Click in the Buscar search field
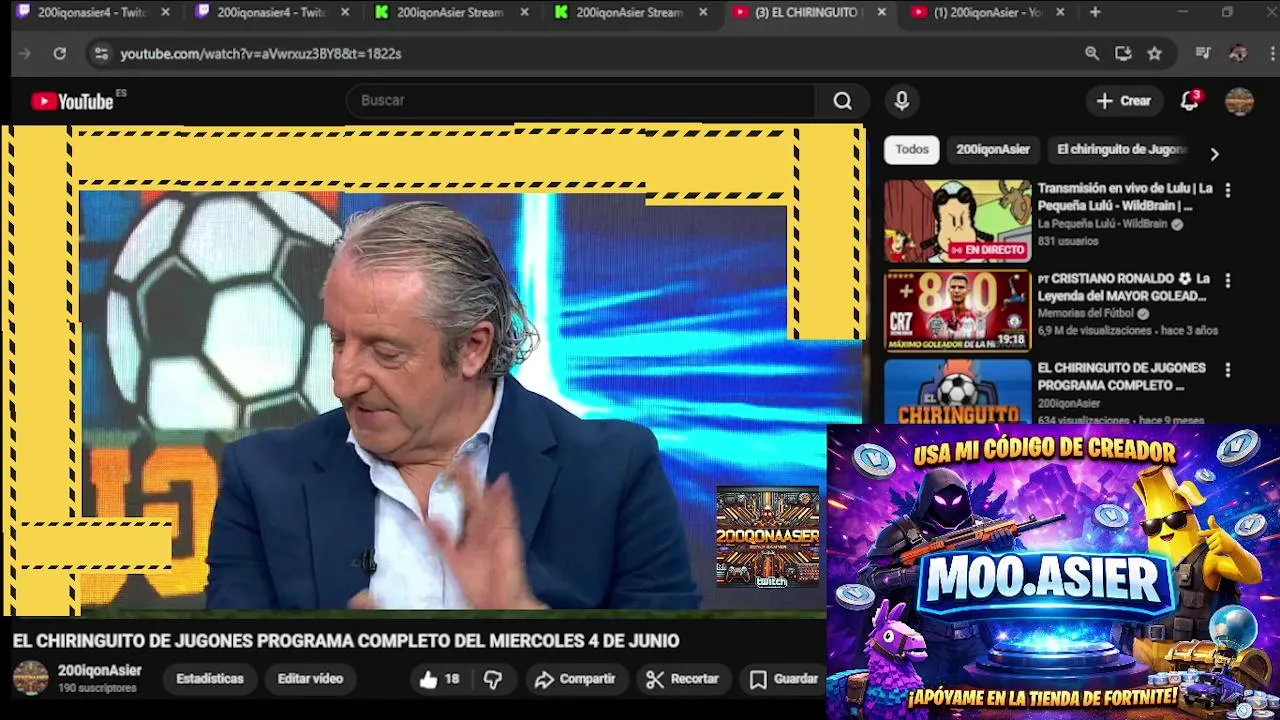The image size is (1280, 720). click(580, 101)
